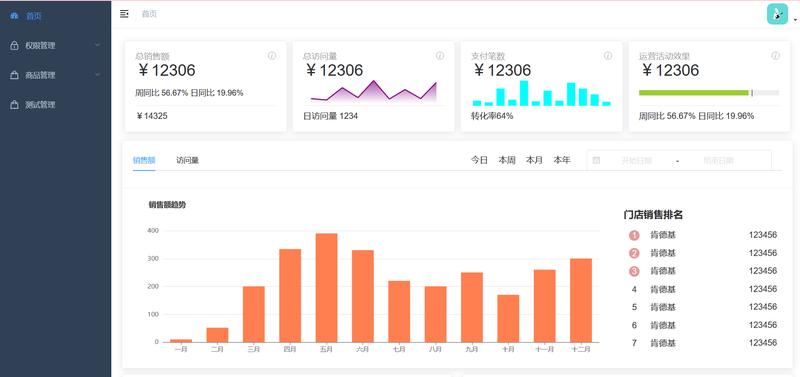Click the info icon on 支付笔数 card

click(x=608, y=56)
